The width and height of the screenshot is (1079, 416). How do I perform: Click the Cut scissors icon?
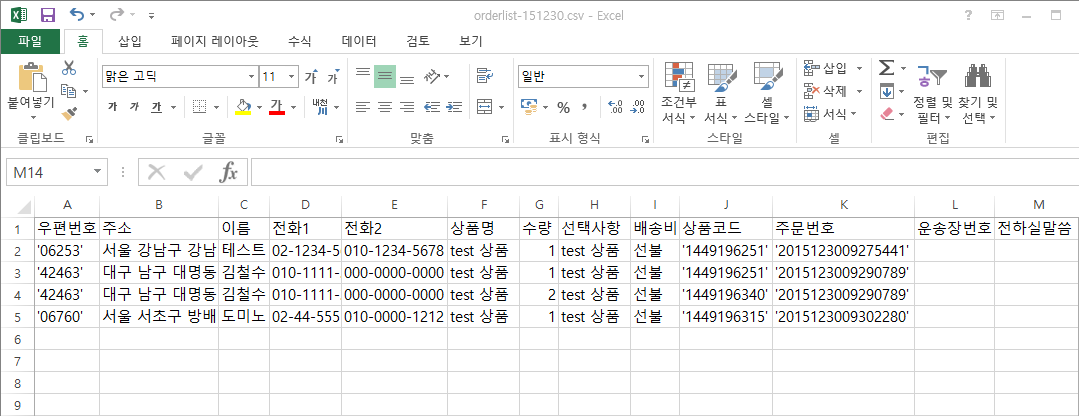click(x=69, y=69)
